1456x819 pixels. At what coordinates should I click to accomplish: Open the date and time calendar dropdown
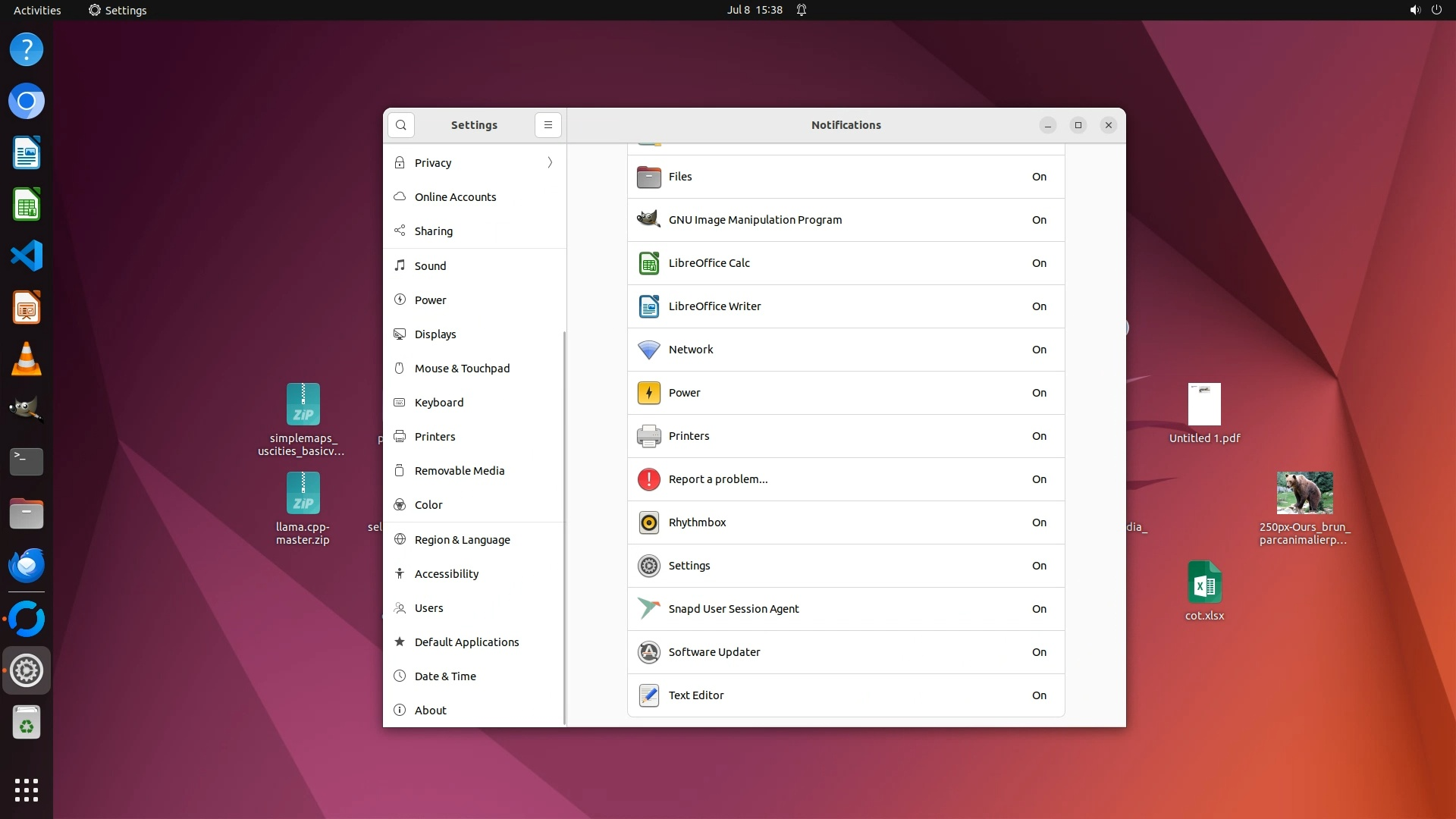(754, 10)
